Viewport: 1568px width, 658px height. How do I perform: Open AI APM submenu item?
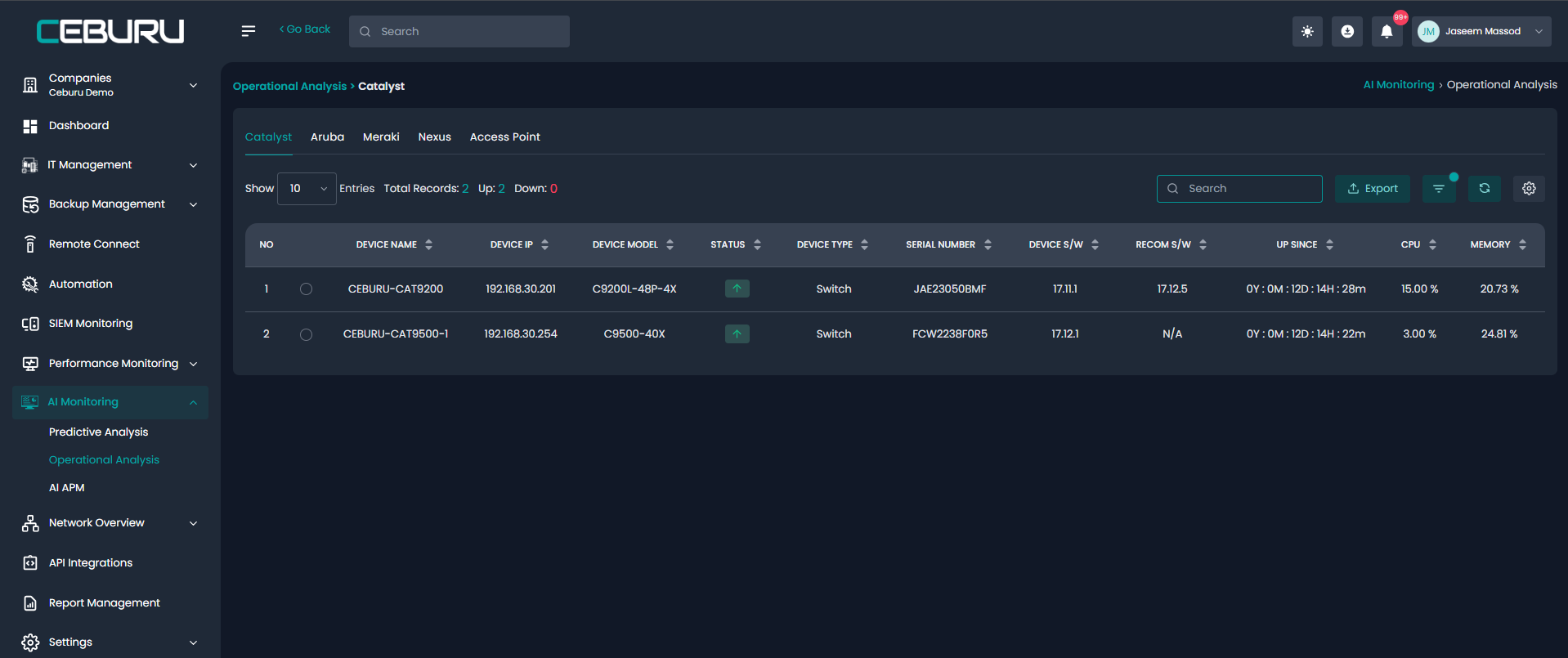coord(66,487)
